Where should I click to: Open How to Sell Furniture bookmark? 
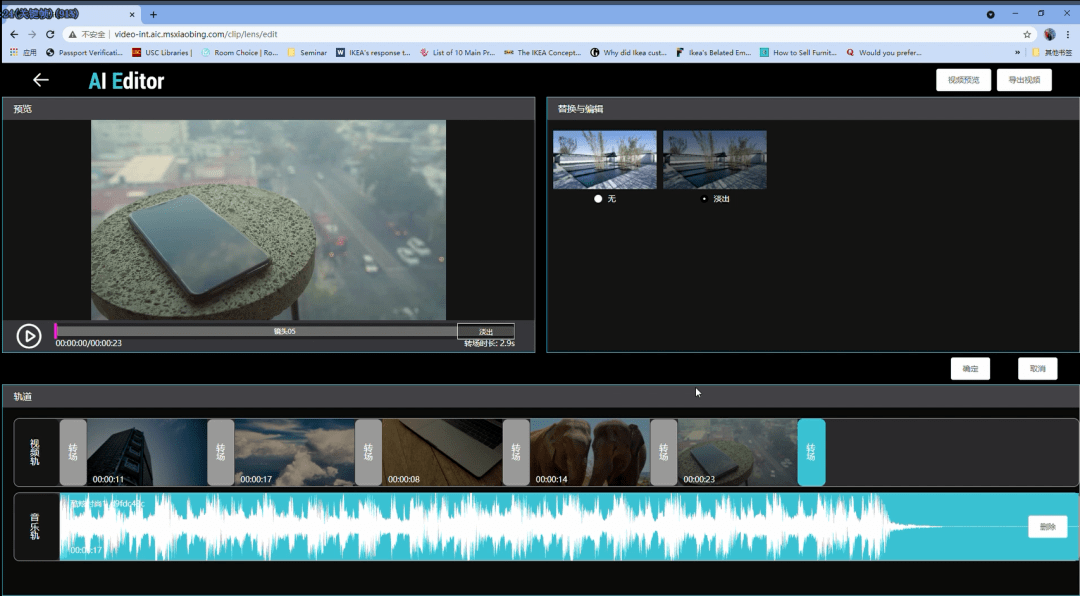pyautogui.click(x=798, y=52)
